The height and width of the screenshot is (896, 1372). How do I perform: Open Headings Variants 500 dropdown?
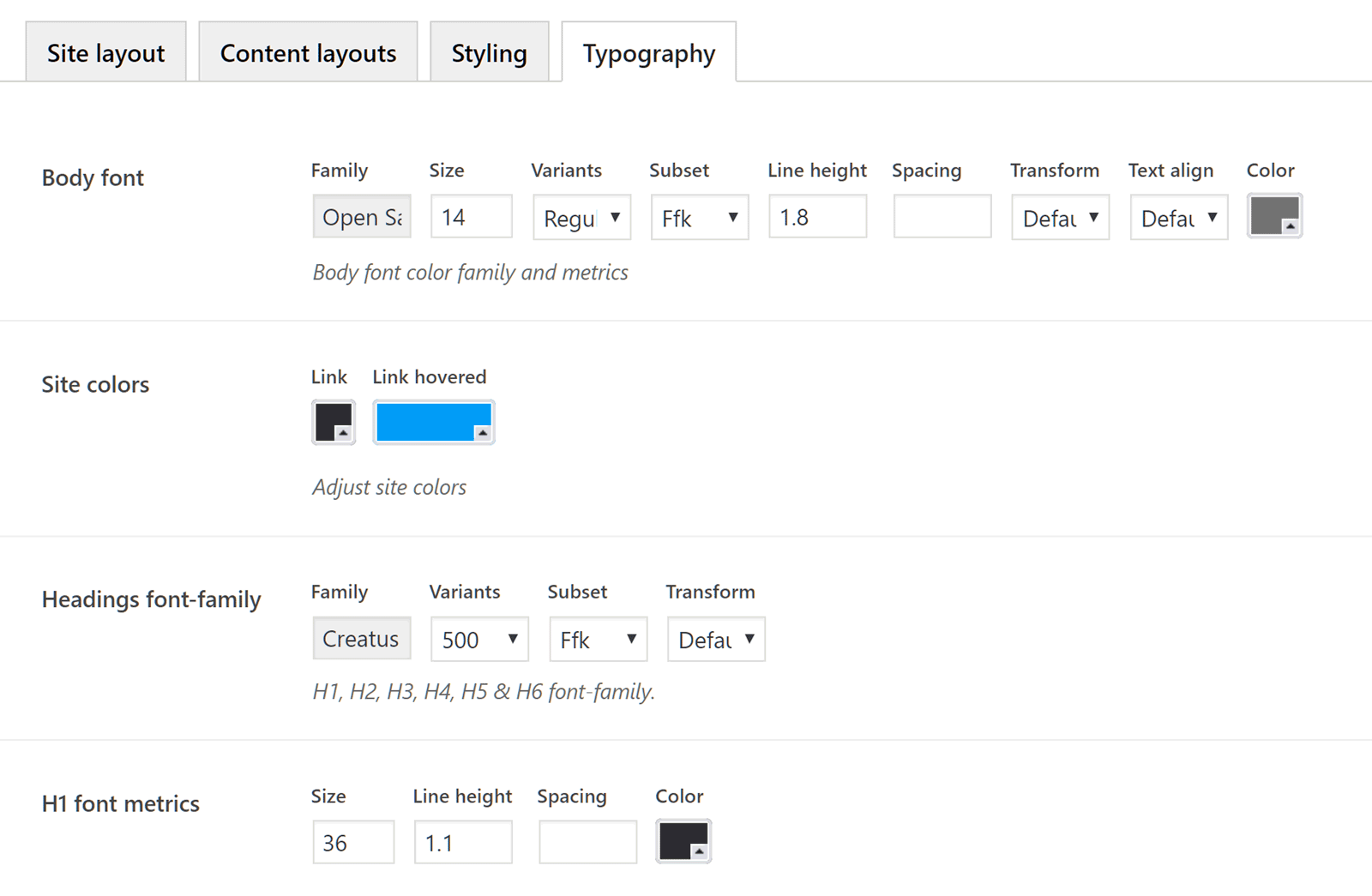tap(479, 640)
